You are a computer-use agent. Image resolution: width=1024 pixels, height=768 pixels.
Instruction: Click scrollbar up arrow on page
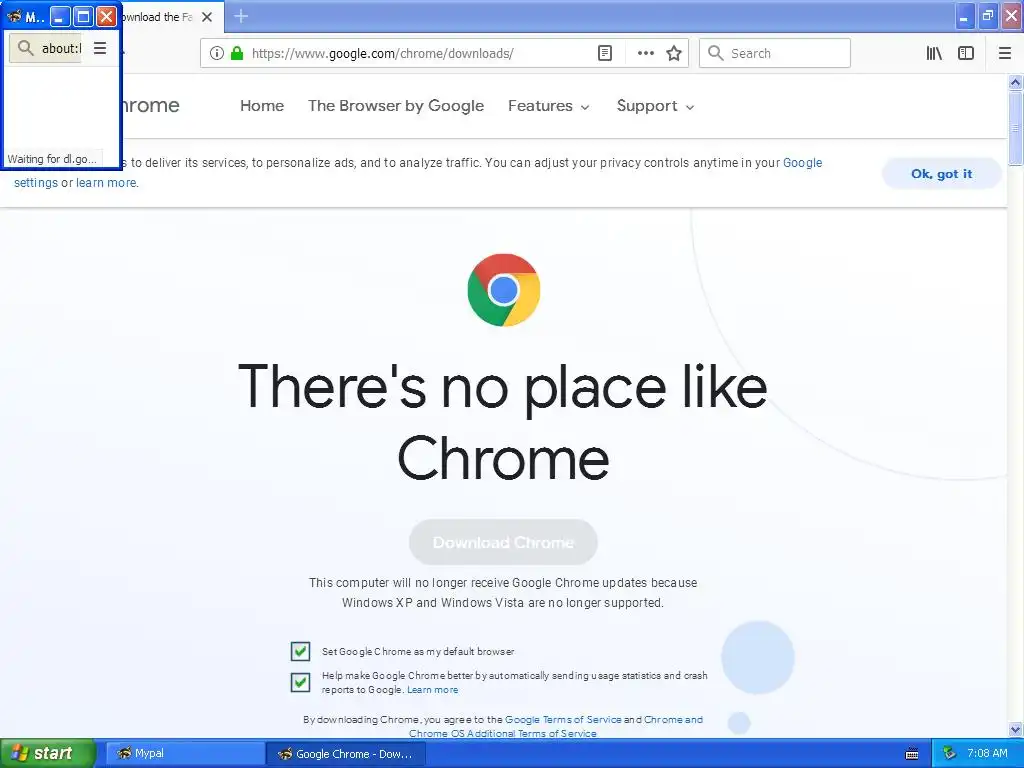[x=1015, y=82]
